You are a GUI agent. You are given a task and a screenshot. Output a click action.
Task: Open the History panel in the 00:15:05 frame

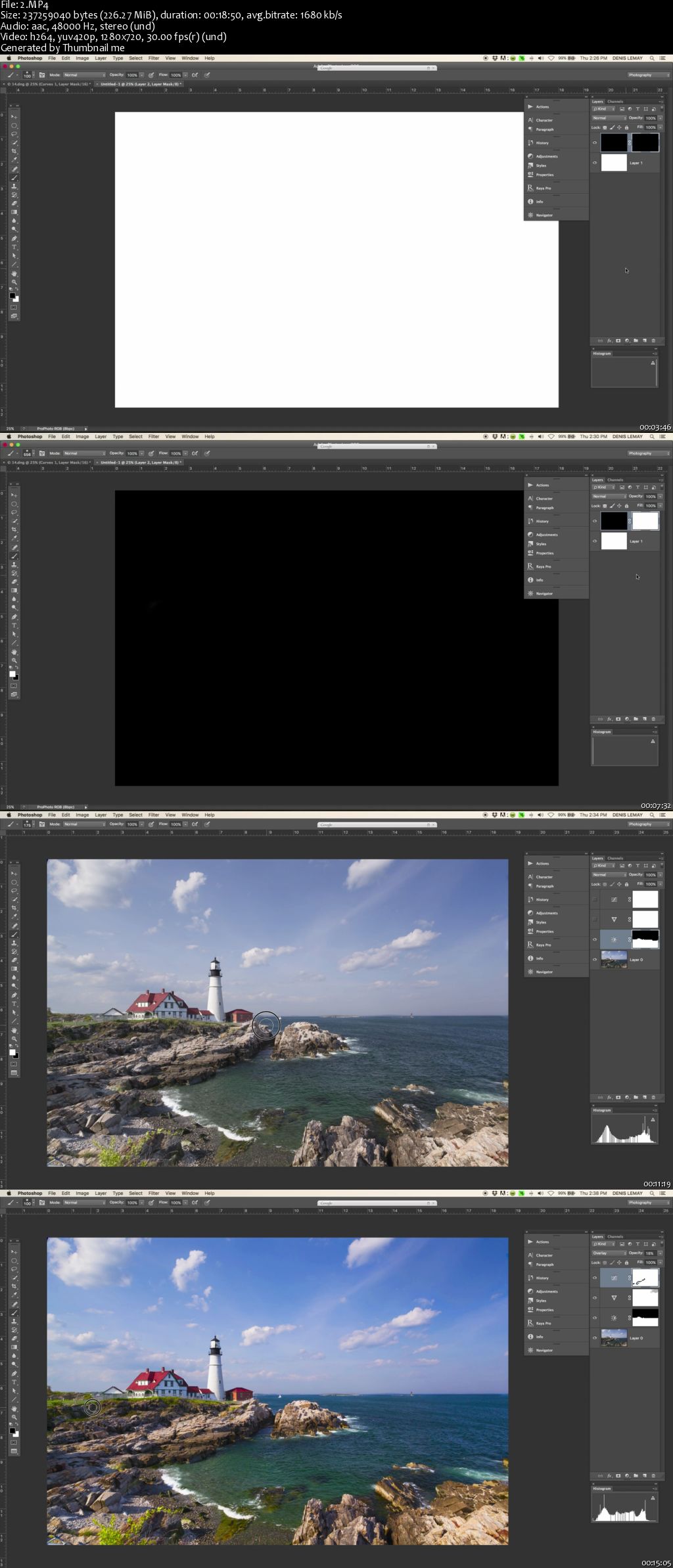[x=542, y=1278]
